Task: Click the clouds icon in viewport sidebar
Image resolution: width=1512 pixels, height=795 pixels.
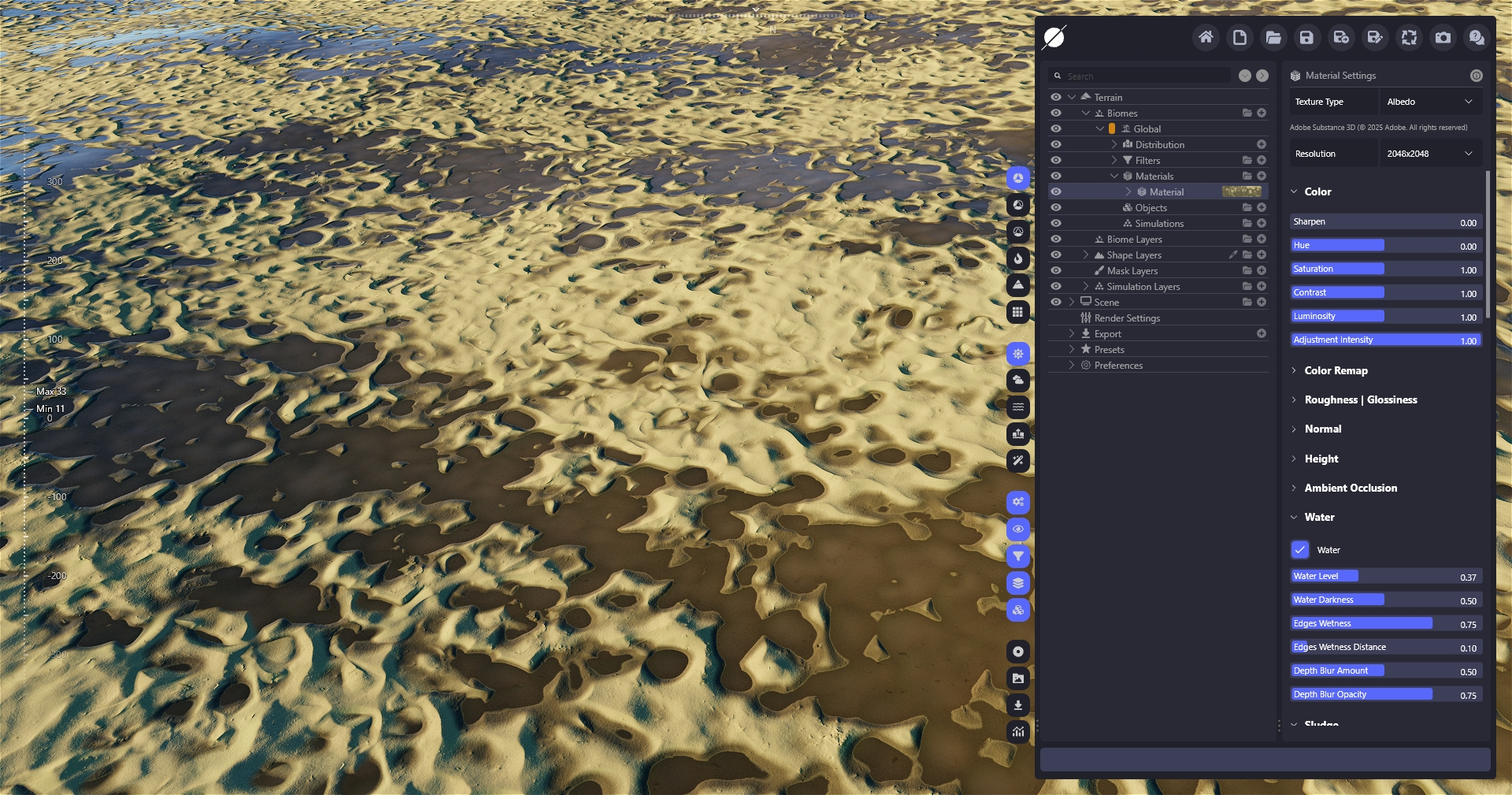Action: tap(1018, 381)
